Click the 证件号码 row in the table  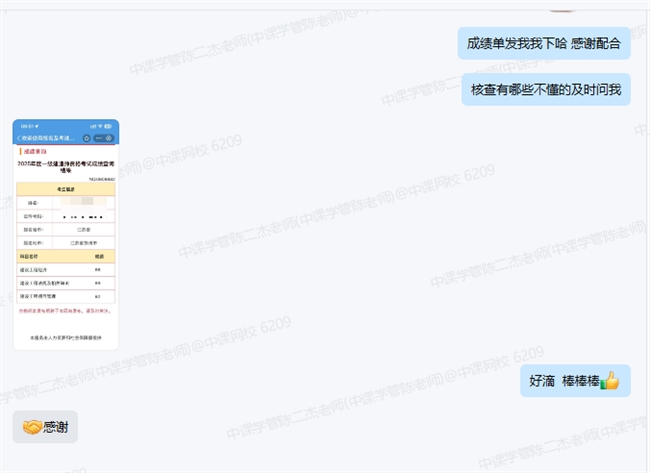point(66,215)
